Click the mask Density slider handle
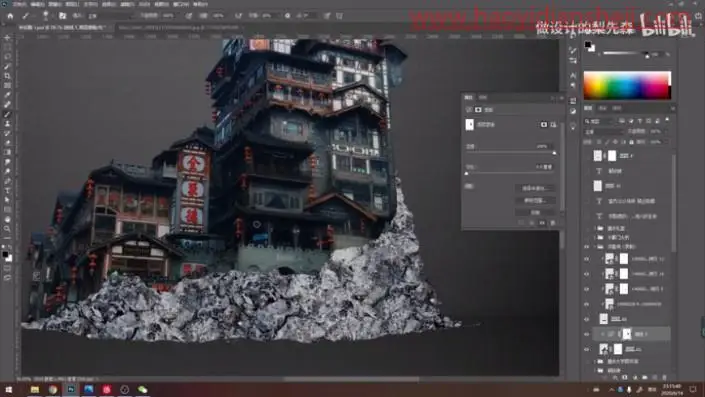The height and width of the screenshot is (397, 705). [554, 153]
